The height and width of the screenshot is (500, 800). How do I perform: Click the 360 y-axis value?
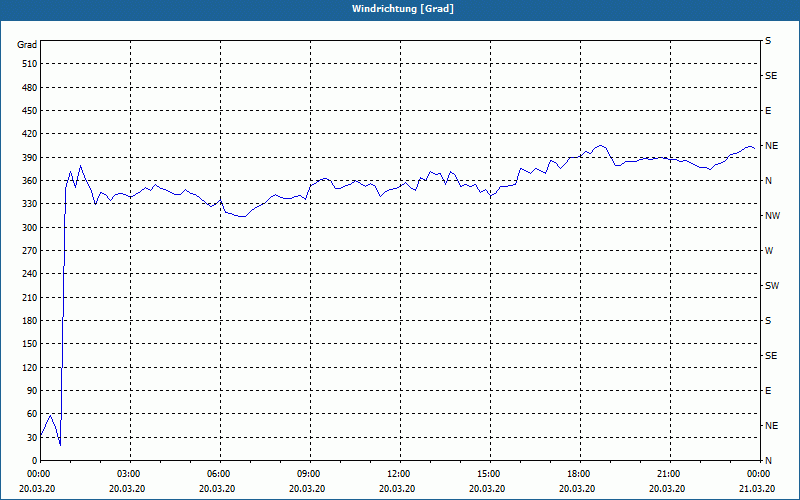30,181
